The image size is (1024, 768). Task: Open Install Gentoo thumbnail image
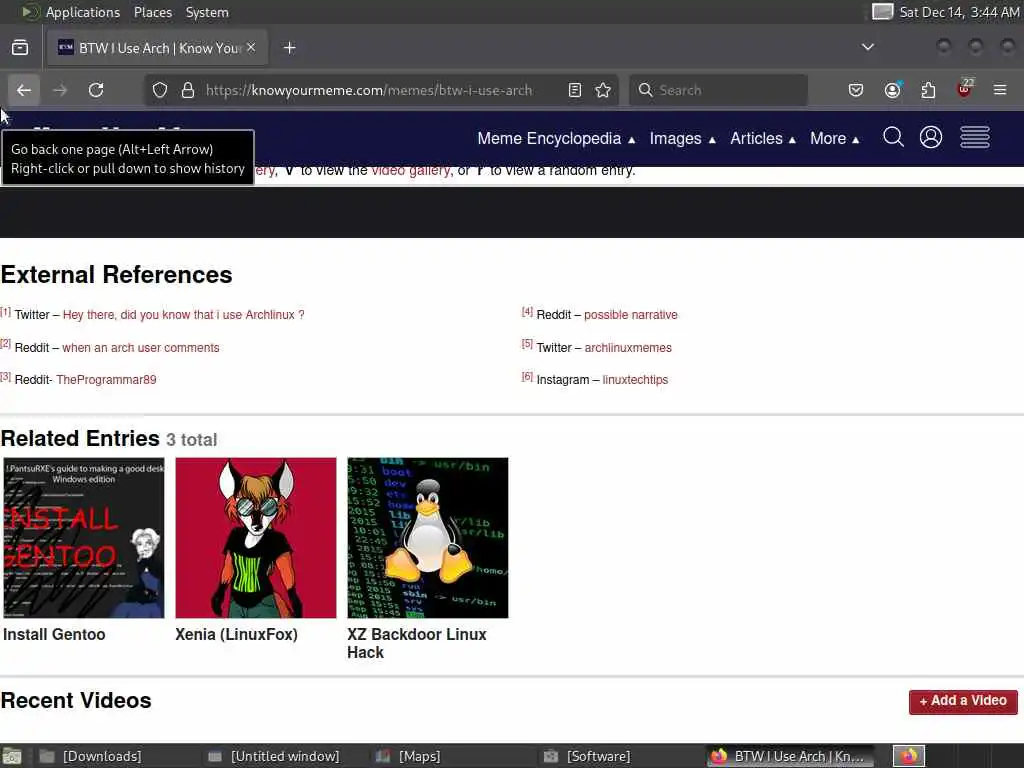click(84, 537)
